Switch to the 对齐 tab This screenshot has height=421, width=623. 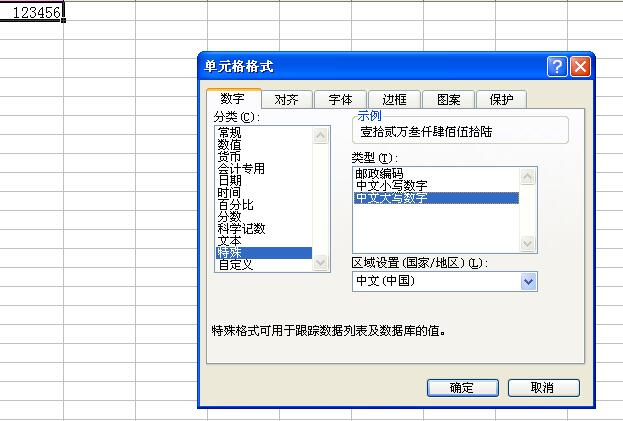point(287,100)
